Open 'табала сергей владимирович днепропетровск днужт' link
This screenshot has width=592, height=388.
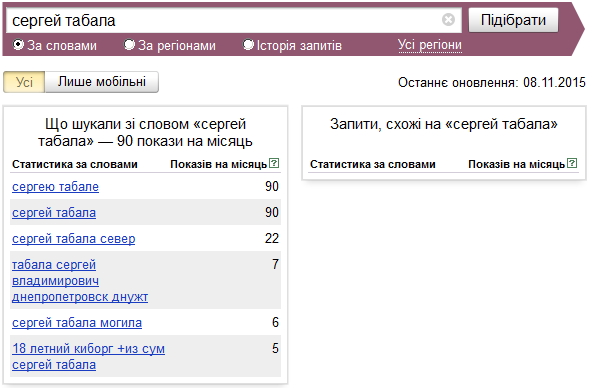(80, 281)
